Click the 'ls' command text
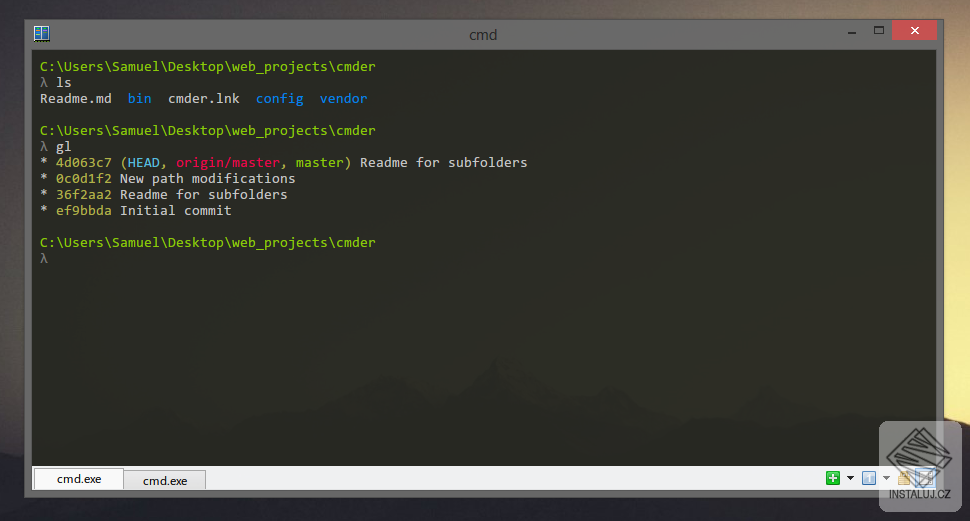 coord(64,82)
